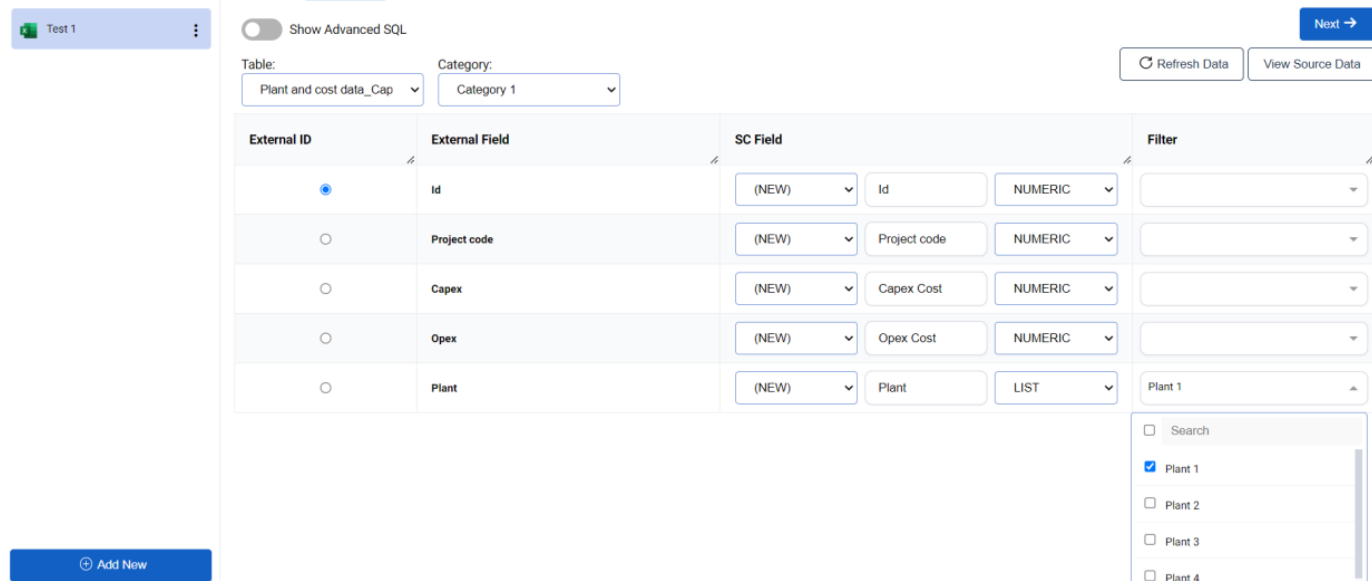Image resolution: width=1372 pixels, height=584 pixels.
Task: Open the (NEW) dropdown in the Opex row
Action: point(796,338)
